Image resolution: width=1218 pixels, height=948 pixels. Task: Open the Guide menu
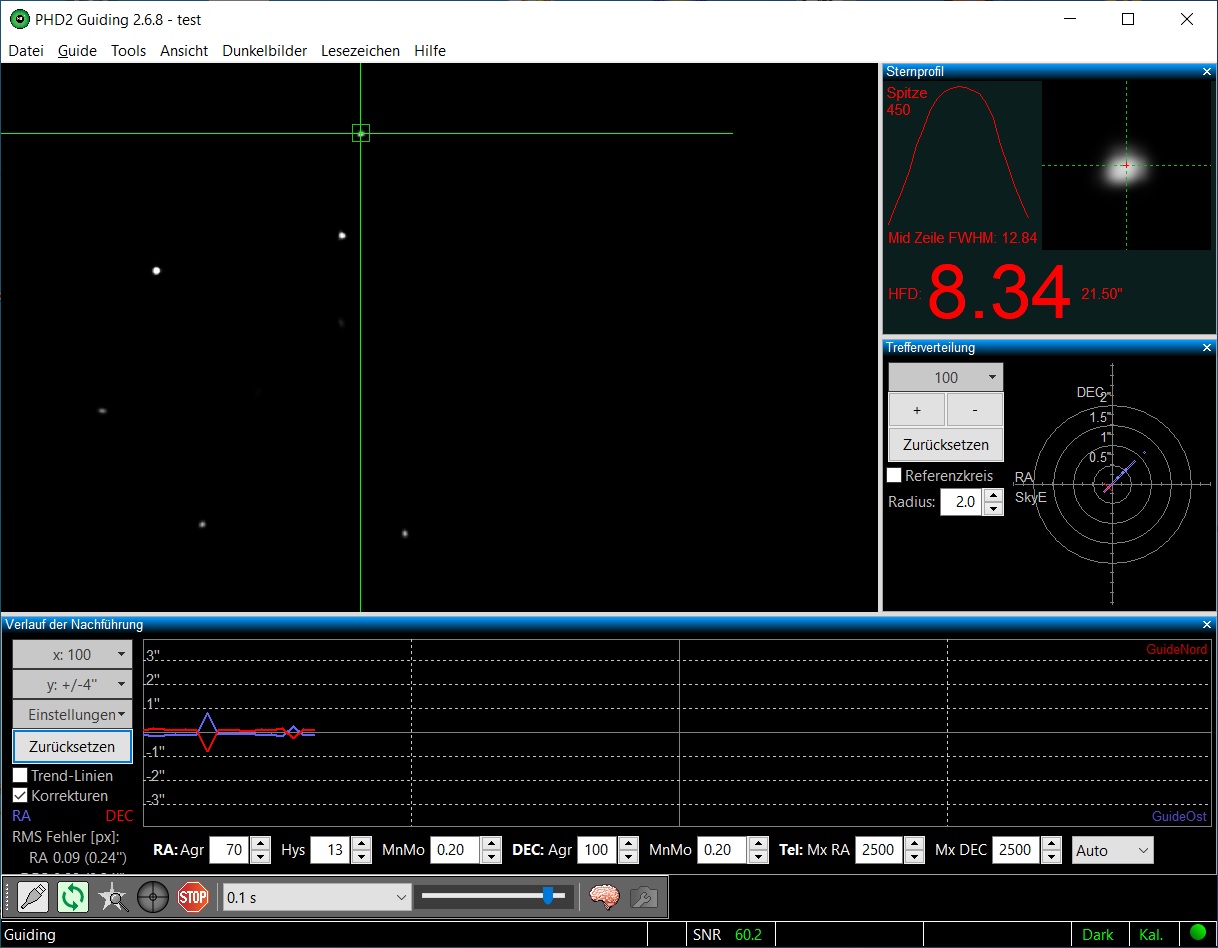[x=77, y=50]
